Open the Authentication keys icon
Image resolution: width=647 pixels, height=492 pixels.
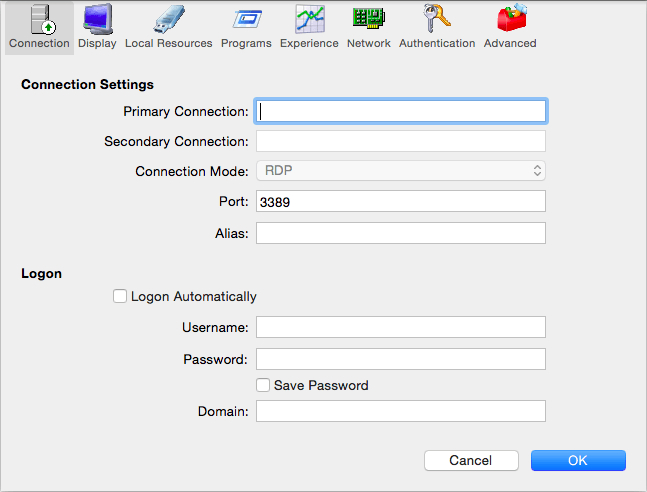pos(437,18)
